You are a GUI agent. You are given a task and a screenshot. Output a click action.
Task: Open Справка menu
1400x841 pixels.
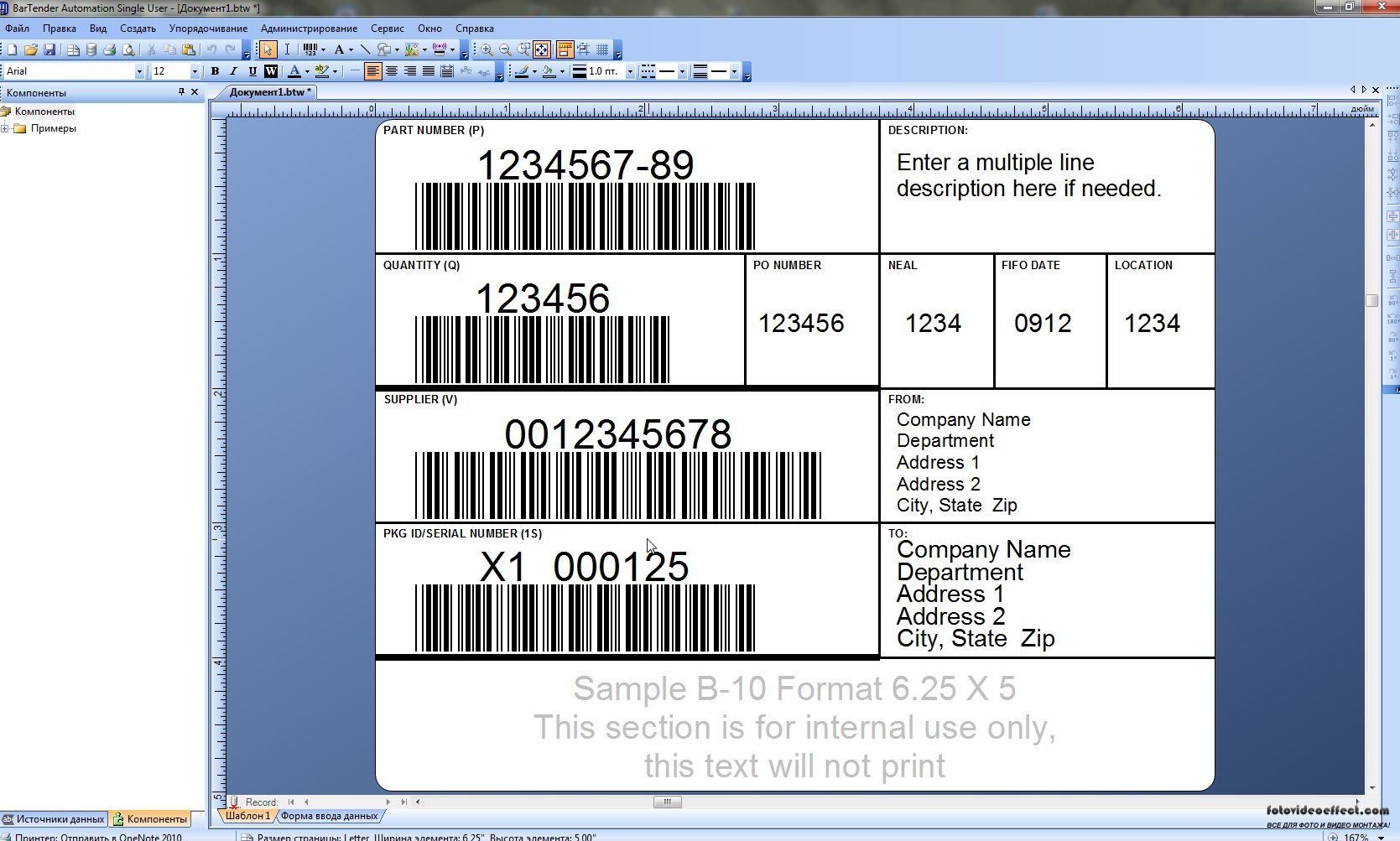tap(474, 29)
